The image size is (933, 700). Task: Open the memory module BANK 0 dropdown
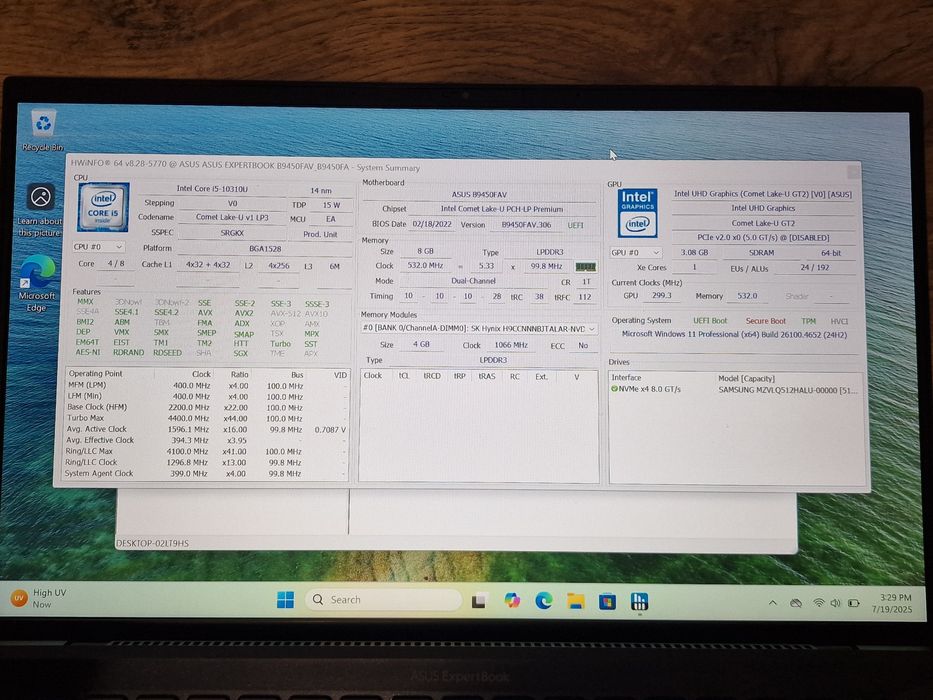click(478, 329)
